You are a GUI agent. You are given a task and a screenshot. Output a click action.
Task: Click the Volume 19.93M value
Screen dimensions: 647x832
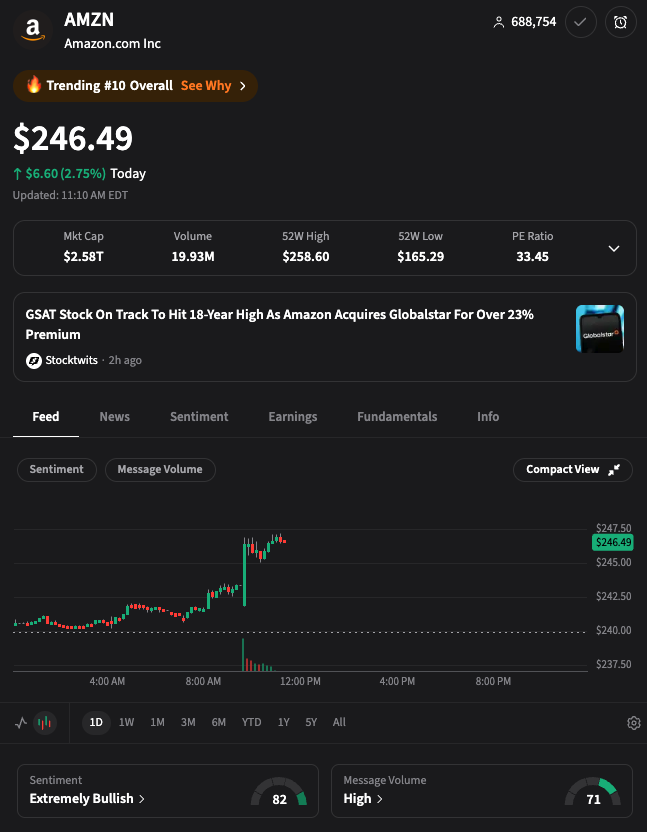(x=193, y=257)
